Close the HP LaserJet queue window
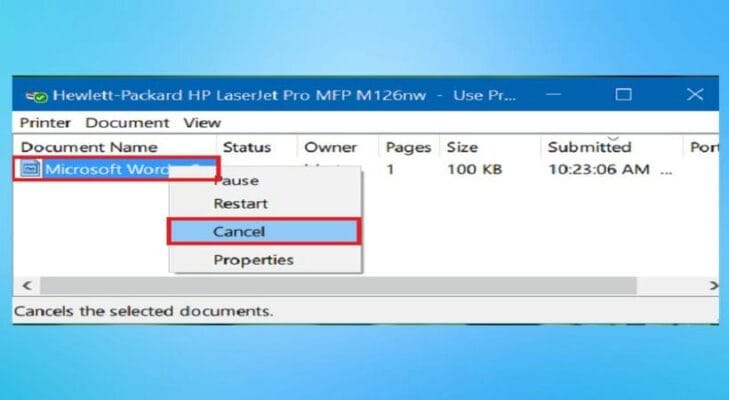729x400 pixels. pos(695,95)
